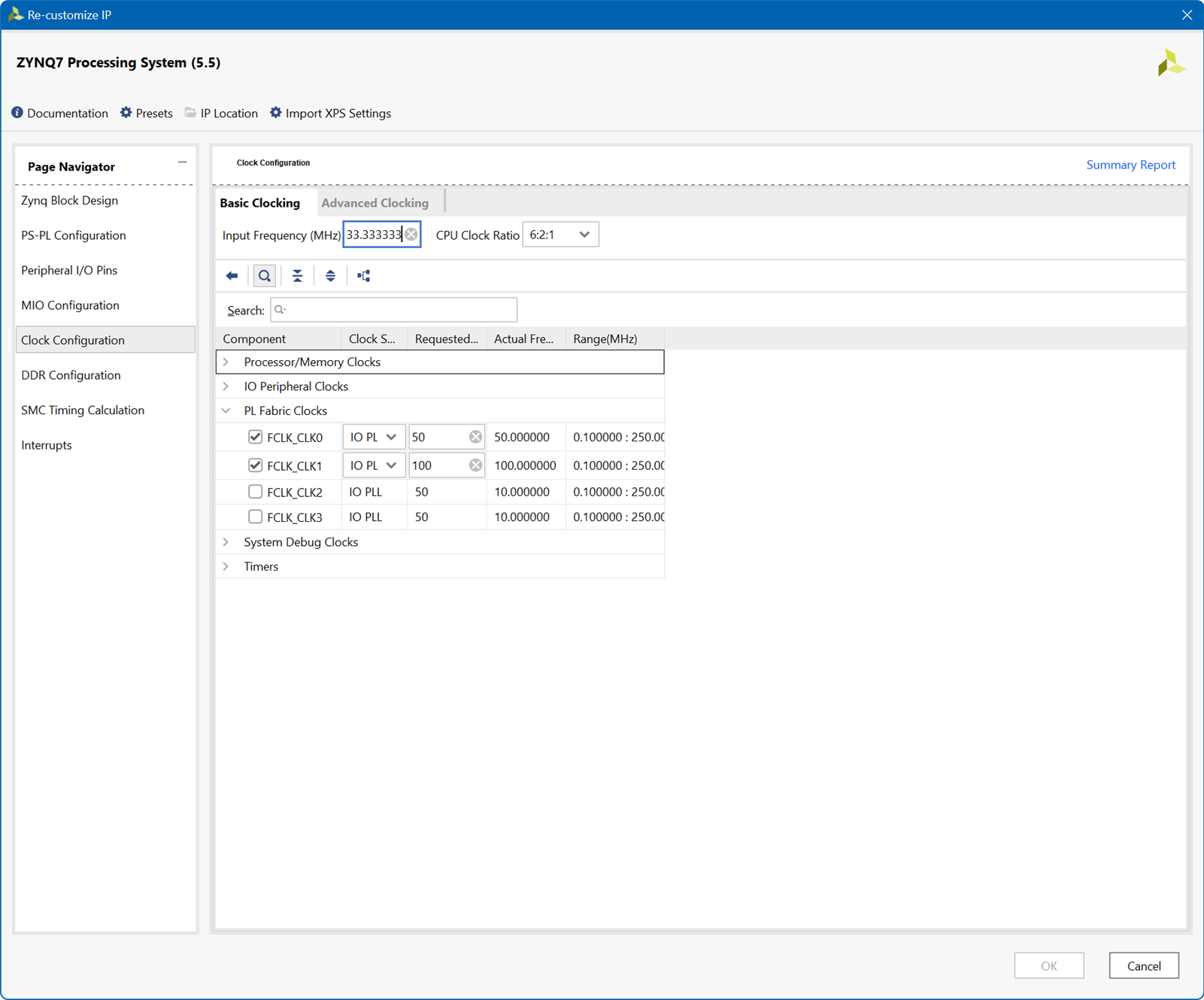Collapse PL Fabric Clocks group

tap(226, 411)
